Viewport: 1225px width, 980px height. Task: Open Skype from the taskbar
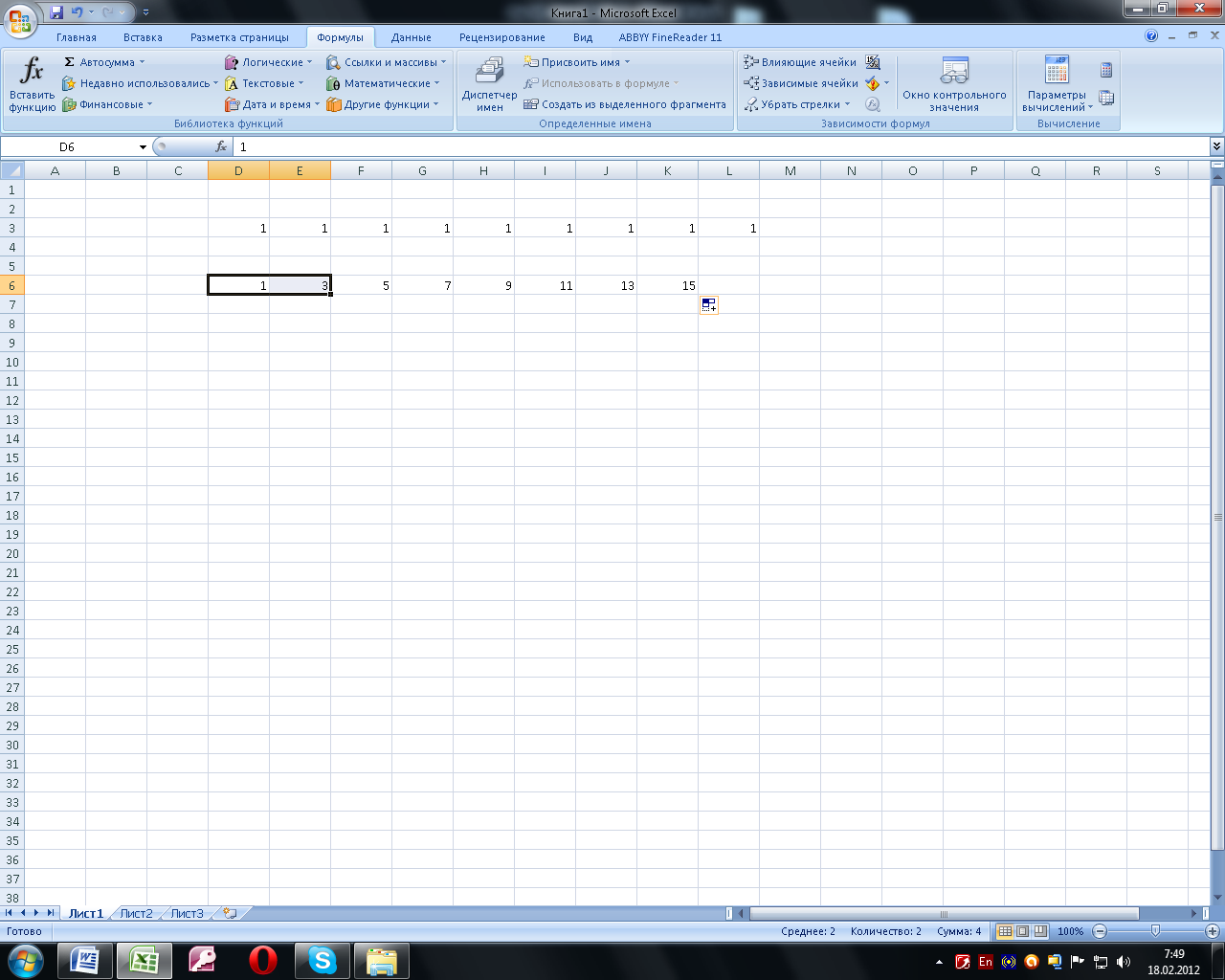click(x=323, y=960)
